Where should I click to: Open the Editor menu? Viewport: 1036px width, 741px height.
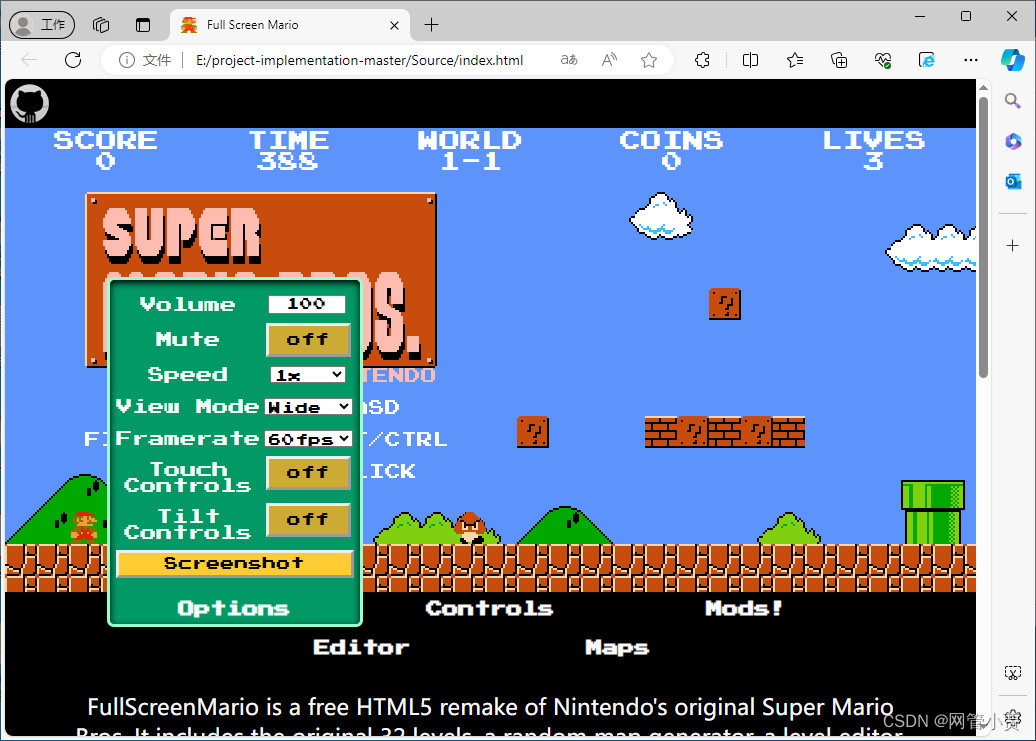(x=361, y=647)
